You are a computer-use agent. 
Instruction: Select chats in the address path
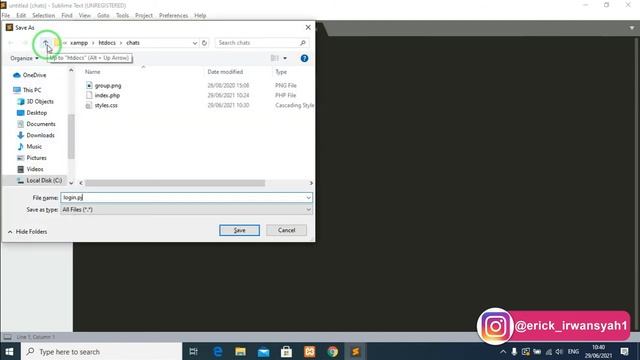click(x=133, y=42)
